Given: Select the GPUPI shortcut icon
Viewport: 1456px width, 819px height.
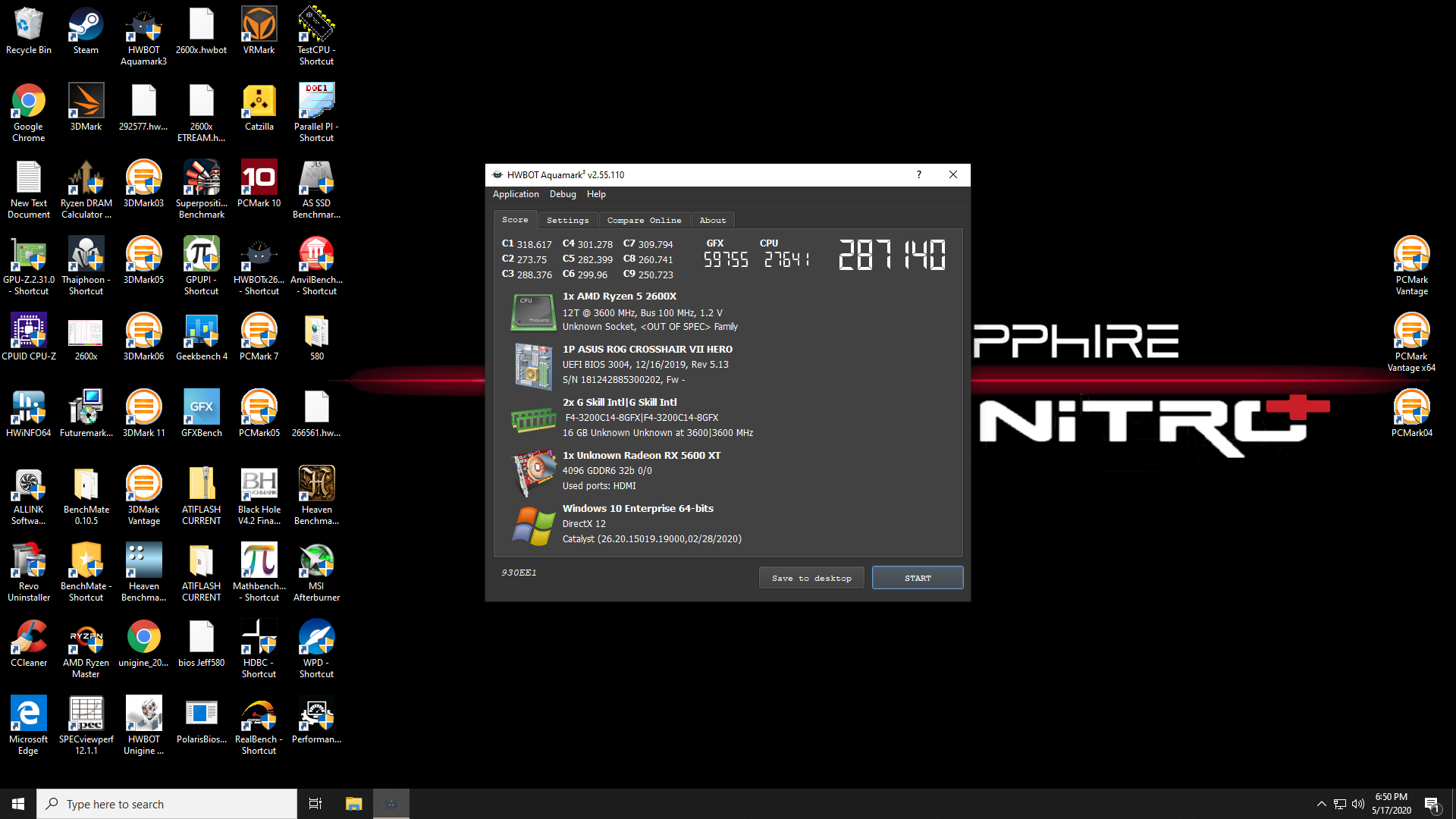Looking at the screenshot, I should point(202,266).
